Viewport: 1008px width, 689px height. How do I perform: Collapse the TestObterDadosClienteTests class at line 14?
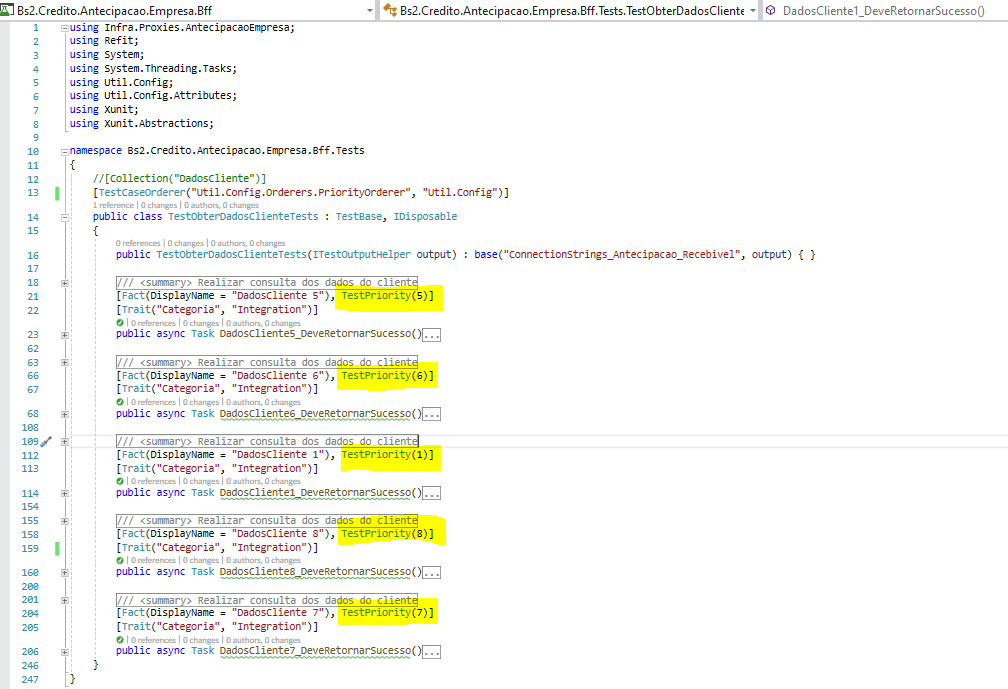click(64, 218)
